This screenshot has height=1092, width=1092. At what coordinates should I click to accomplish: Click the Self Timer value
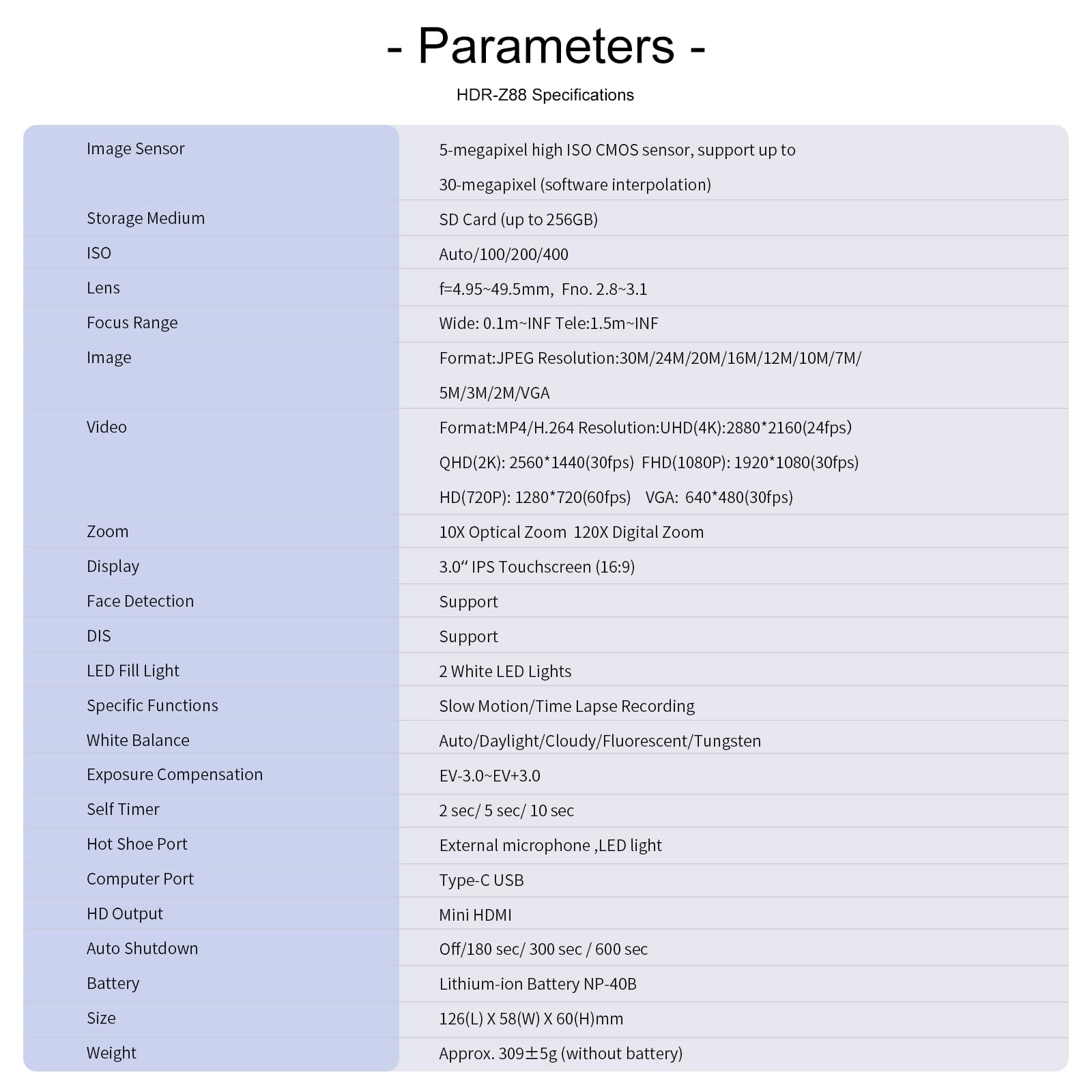pyautogui.click(x=506, y=811)
